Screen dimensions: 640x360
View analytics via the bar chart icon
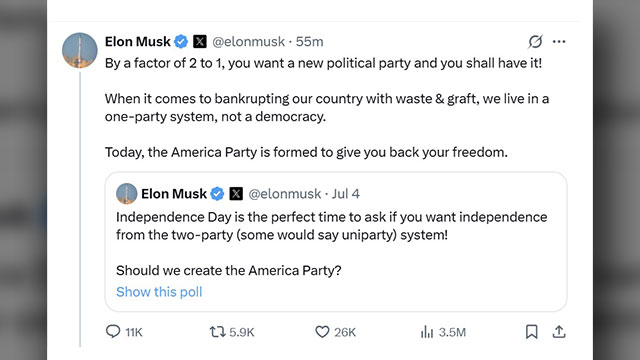tap(427, 332)
